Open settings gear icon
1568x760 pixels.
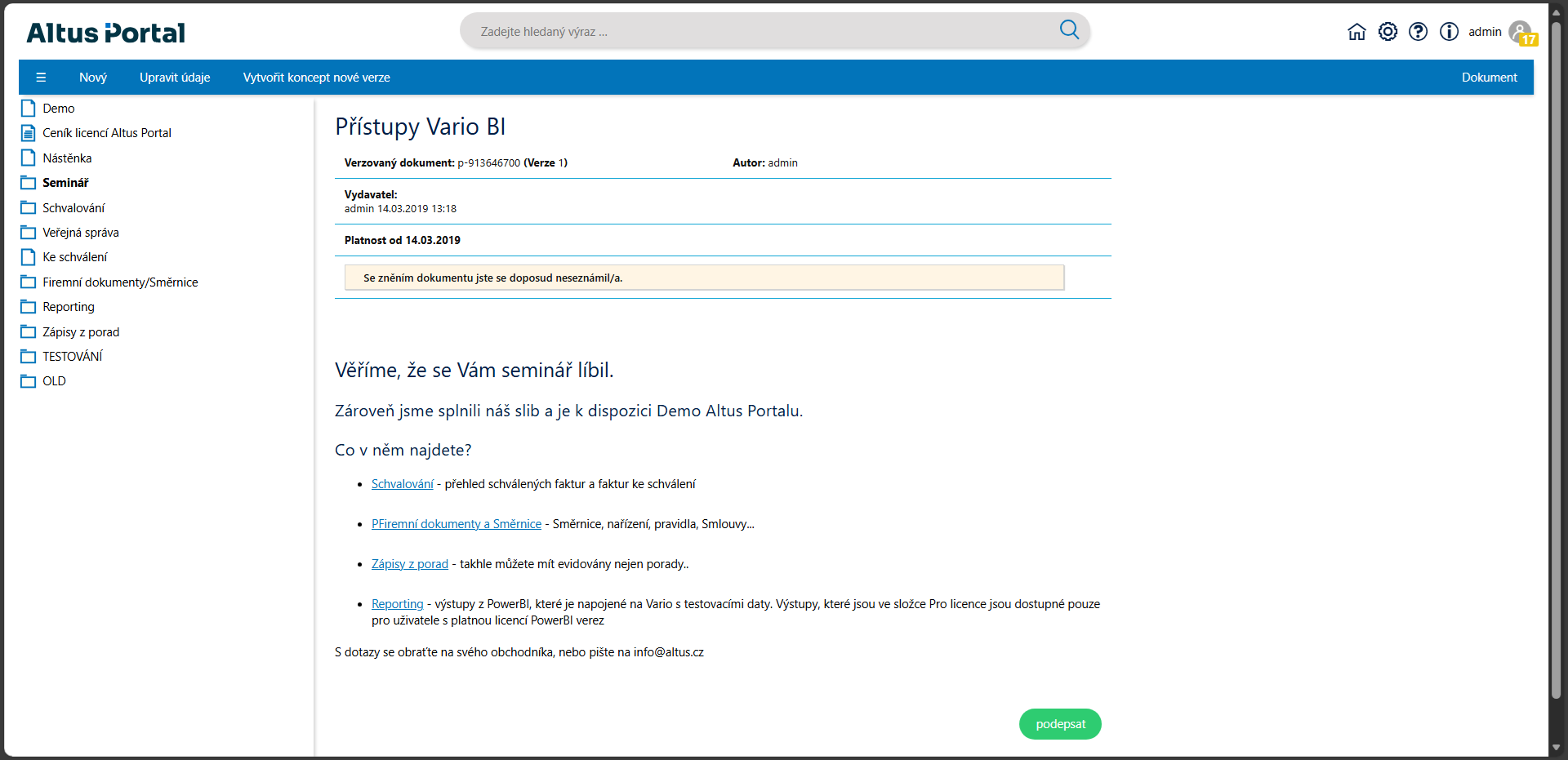pos(1388,32)
